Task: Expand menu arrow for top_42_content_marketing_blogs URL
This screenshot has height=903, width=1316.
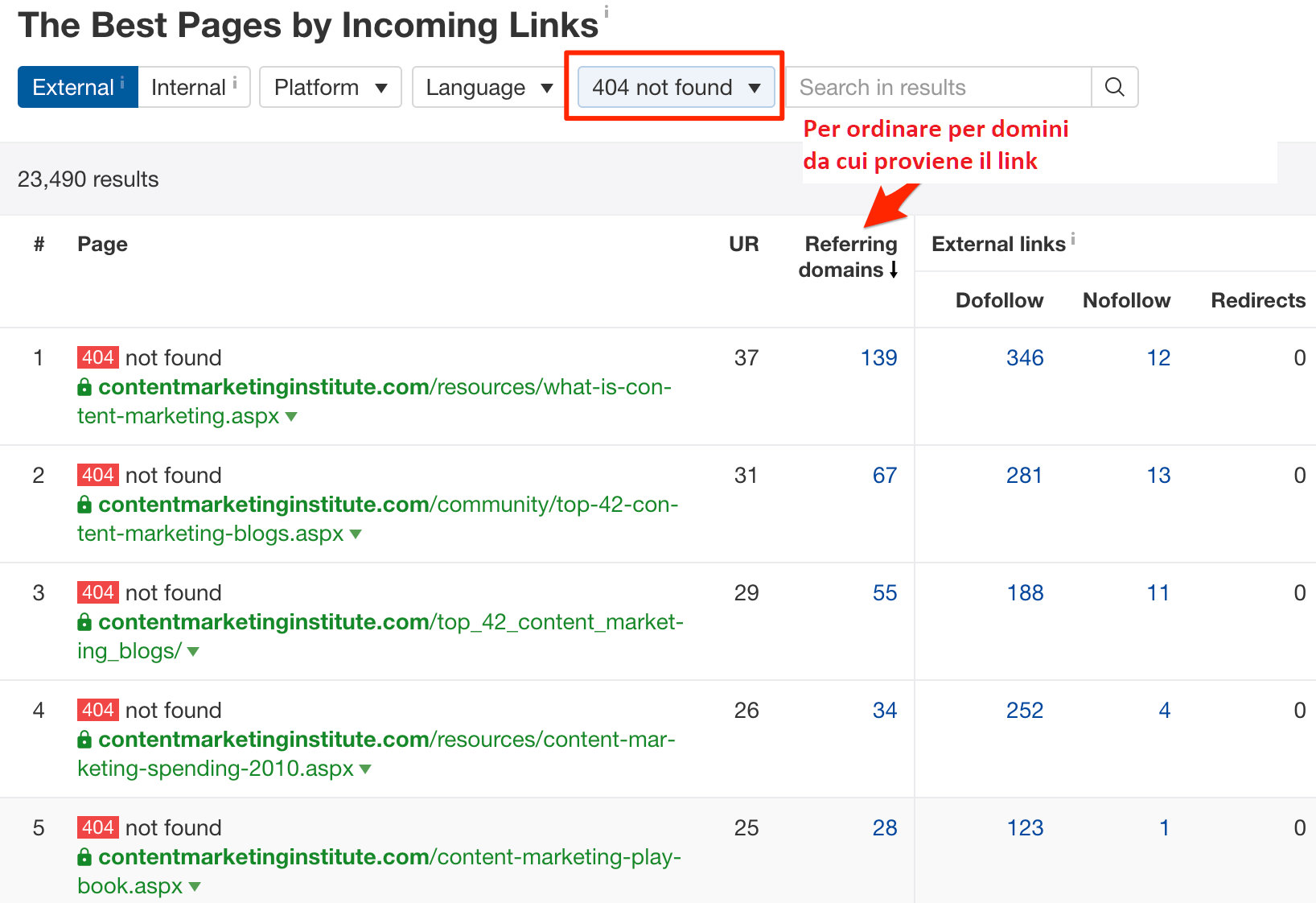Action: [193, 652]
